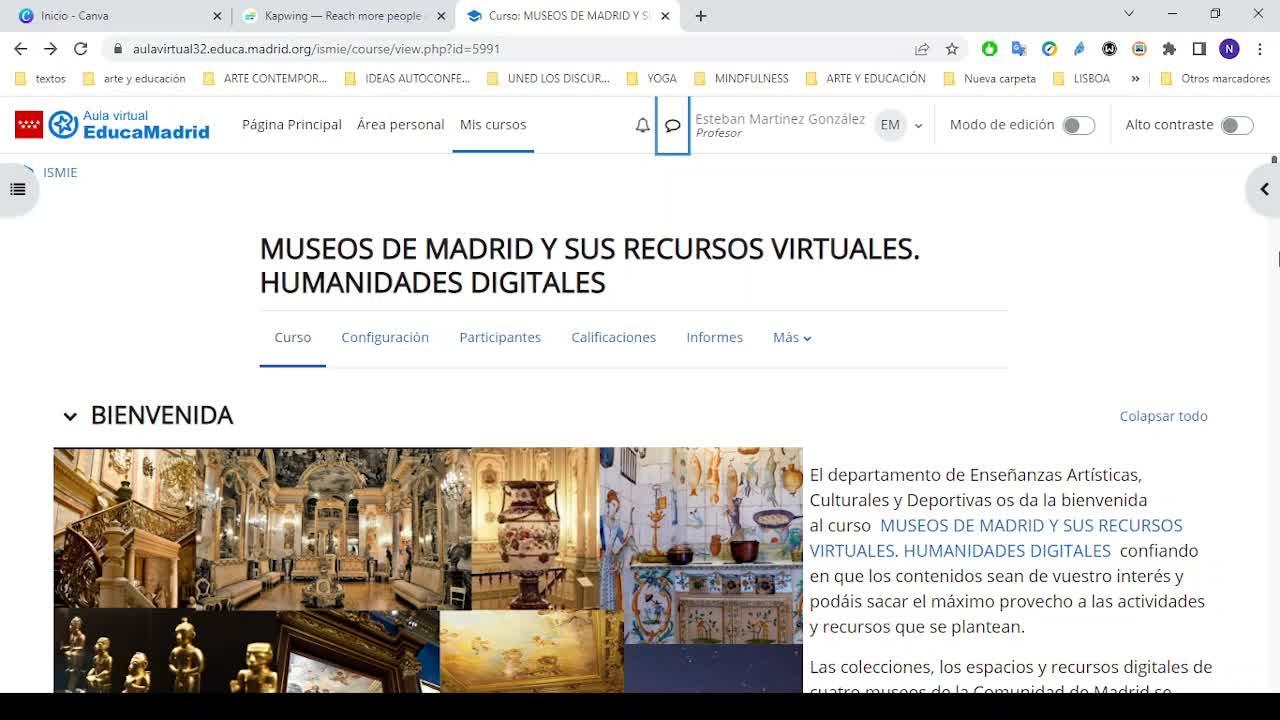Close the Curso: MUSEOS DE MADRID tab
This screenshot has height=720, width=1280.
pos(665,16)
